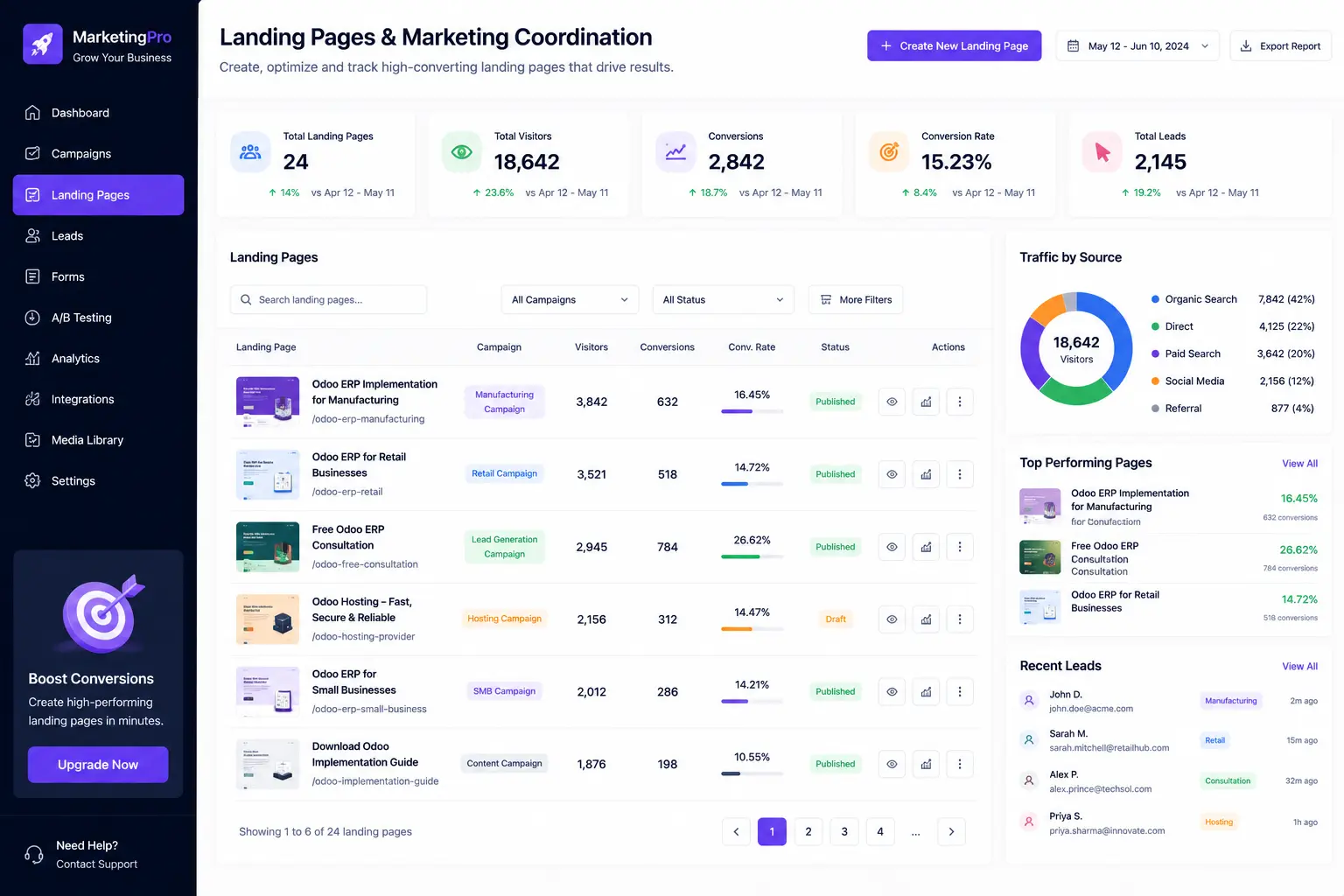Click the MarketingPro rocket logo
1344x896 pixels.
coord(42,44)
